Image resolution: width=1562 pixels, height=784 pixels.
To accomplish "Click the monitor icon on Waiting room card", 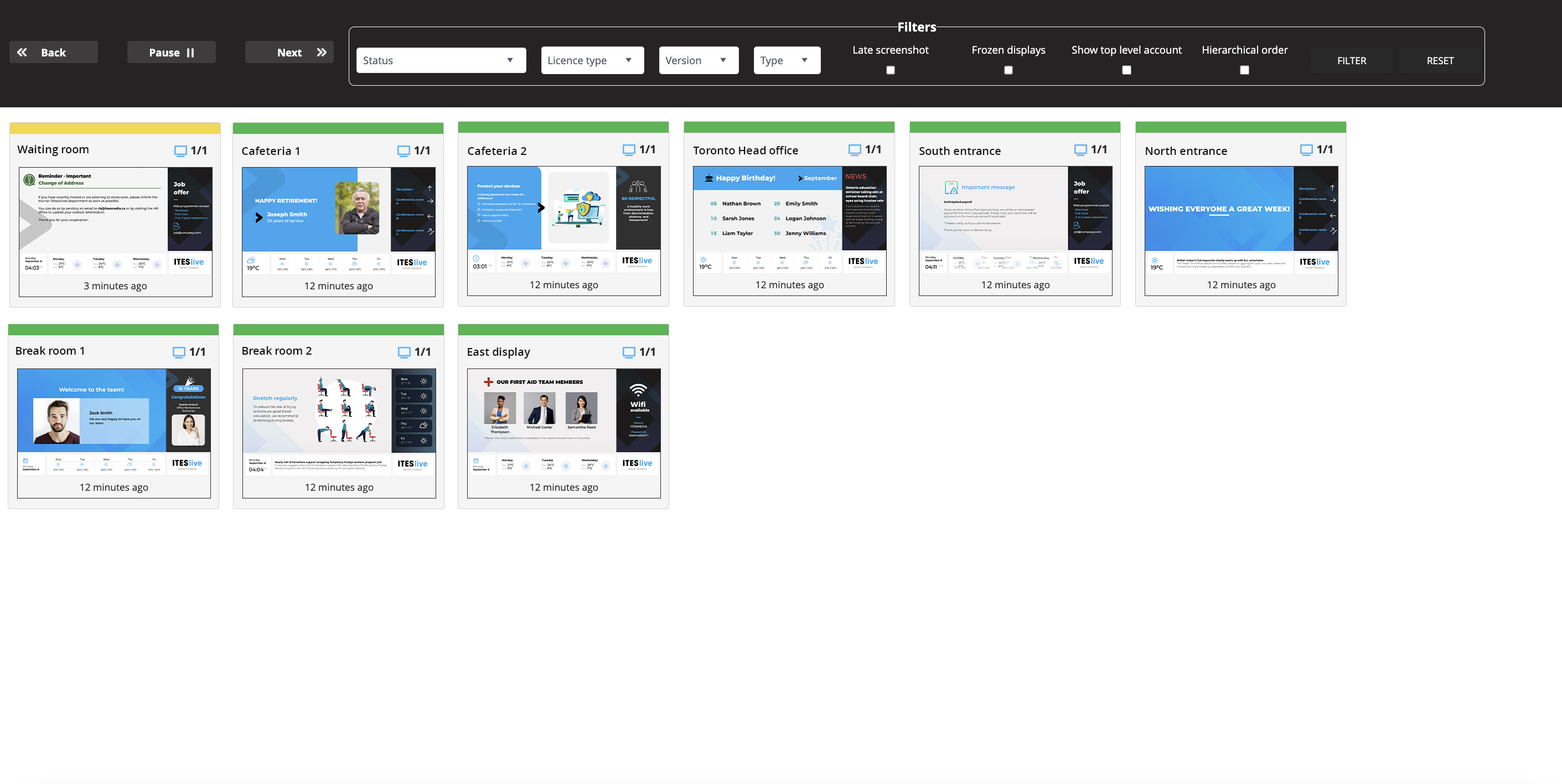I will click(180, 151).
